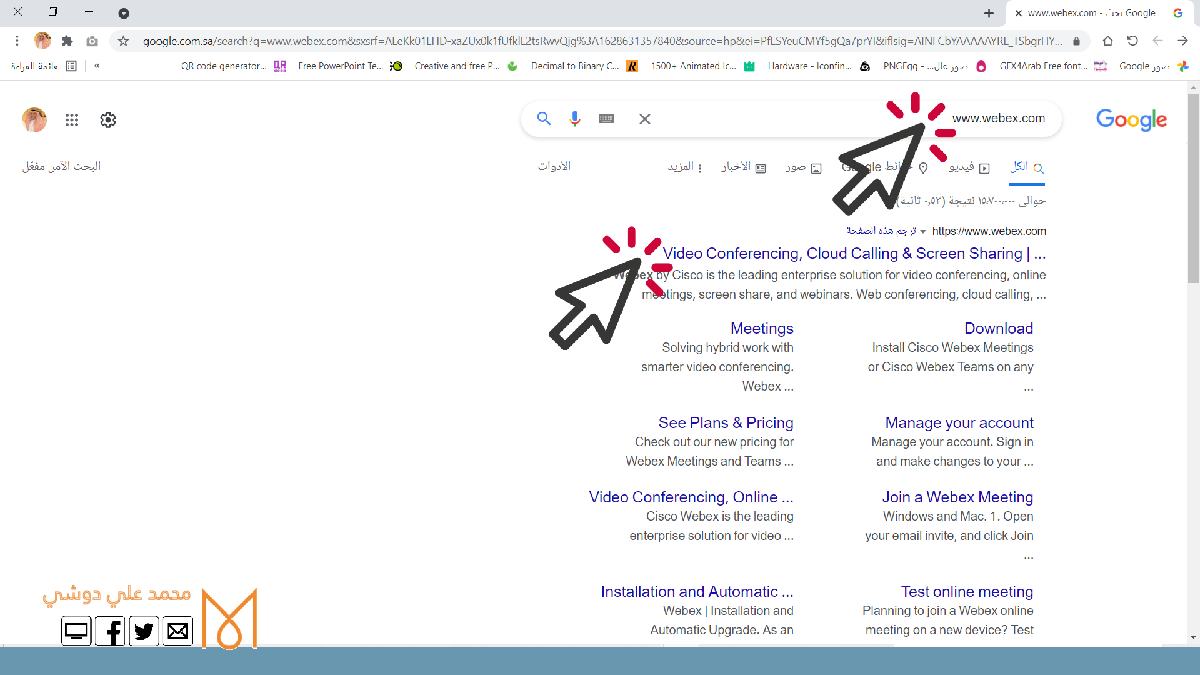Open the Google apps grid
Viewport: 1200px width, 675px height.
(x=72, y=120)
